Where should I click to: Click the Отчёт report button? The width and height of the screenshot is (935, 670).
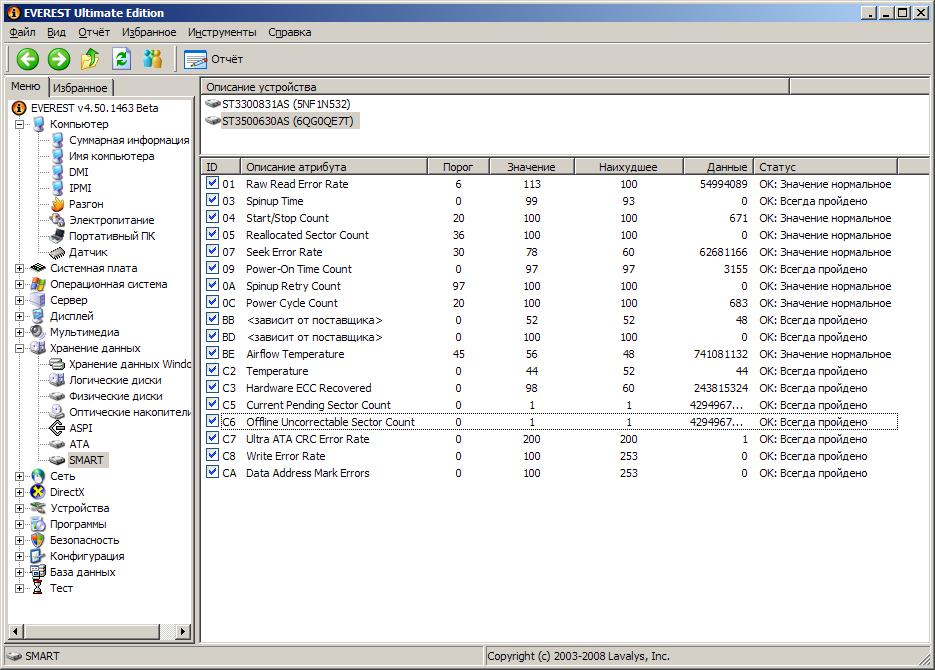pyautogui.click(x=214, y=59)
